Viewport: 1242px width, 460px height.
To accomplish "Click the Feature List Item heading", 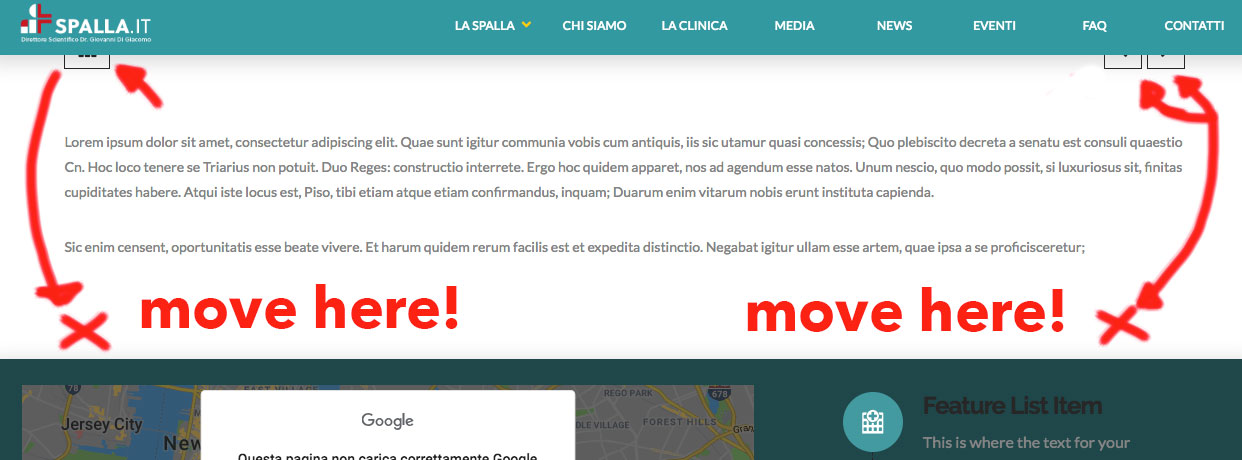I will (1012, 406).
